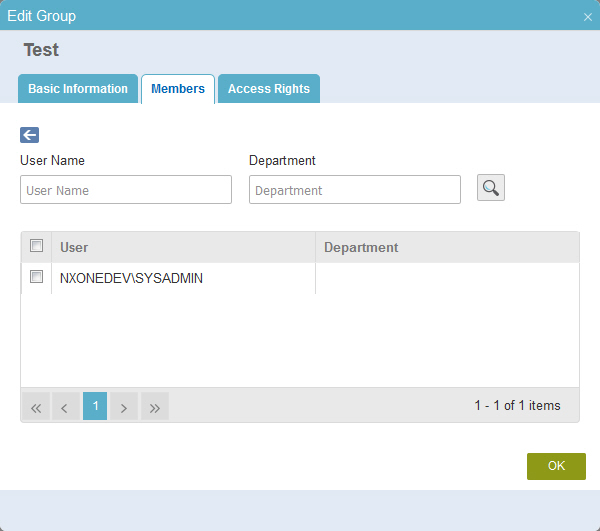The height and width of the screenshot is (531, 600).
Task: Switch to the Access Rights tab
Action: coord(269,89)
